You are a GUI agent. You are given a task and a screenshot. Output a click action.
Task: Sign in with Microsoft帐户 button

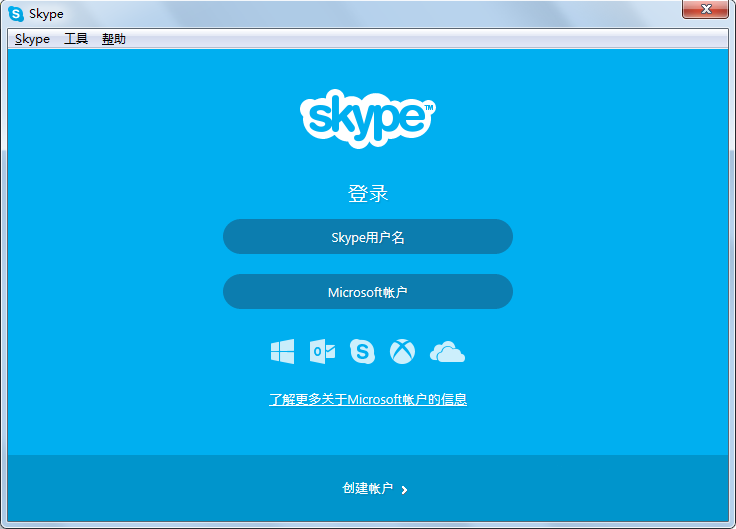click(x=368, y=291)
